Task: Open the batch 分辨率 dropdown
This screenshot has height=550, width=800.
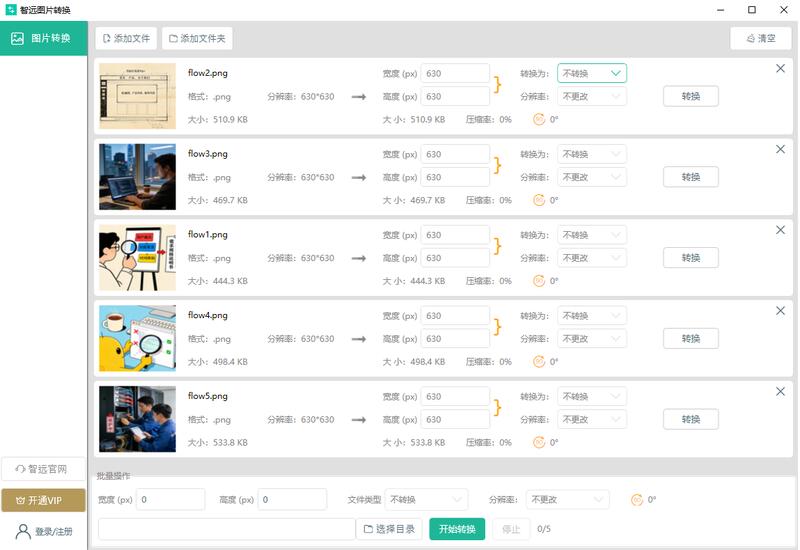Action: (x=567, y=499)
